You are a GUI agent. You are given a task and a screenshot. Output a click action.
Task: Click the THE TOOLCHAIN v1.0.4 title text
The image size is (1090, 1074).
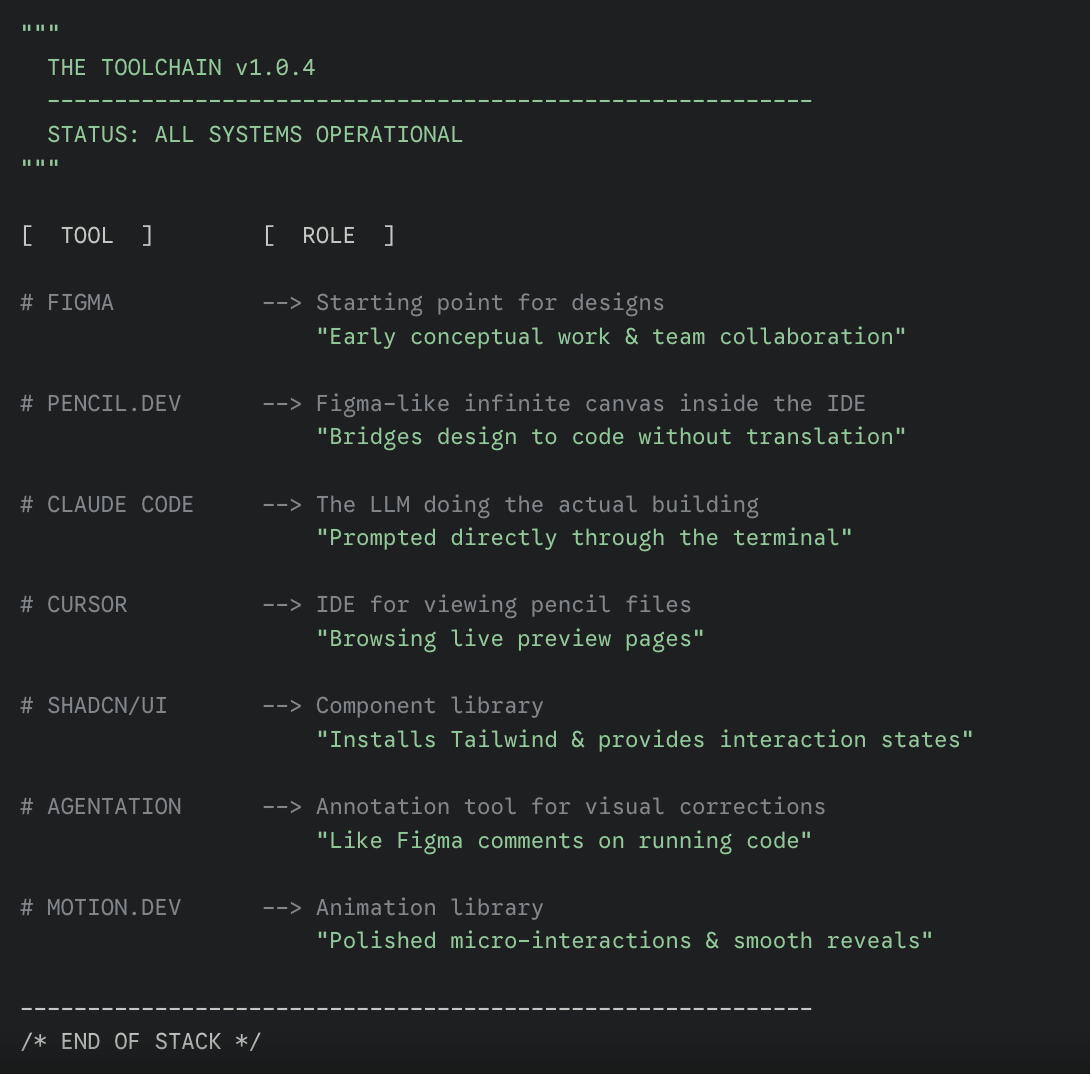coord(181,68)
